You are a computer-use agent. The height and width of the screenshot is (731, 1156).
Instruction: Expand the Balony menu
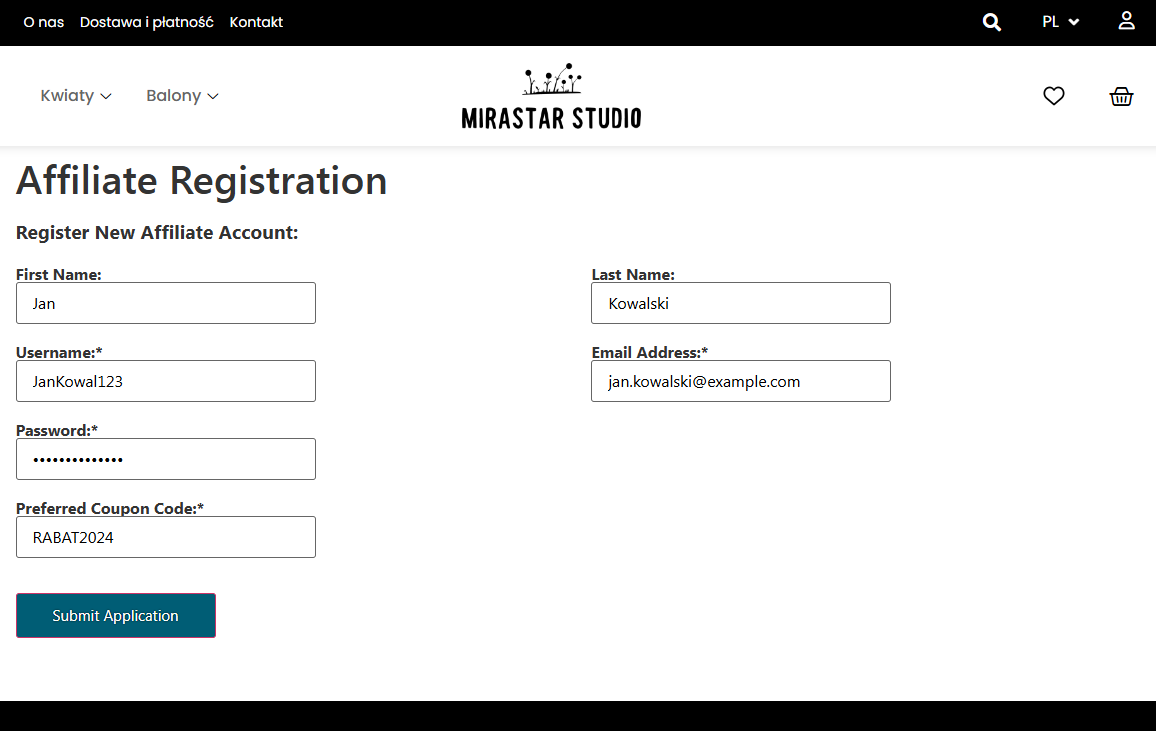(182, 96)
